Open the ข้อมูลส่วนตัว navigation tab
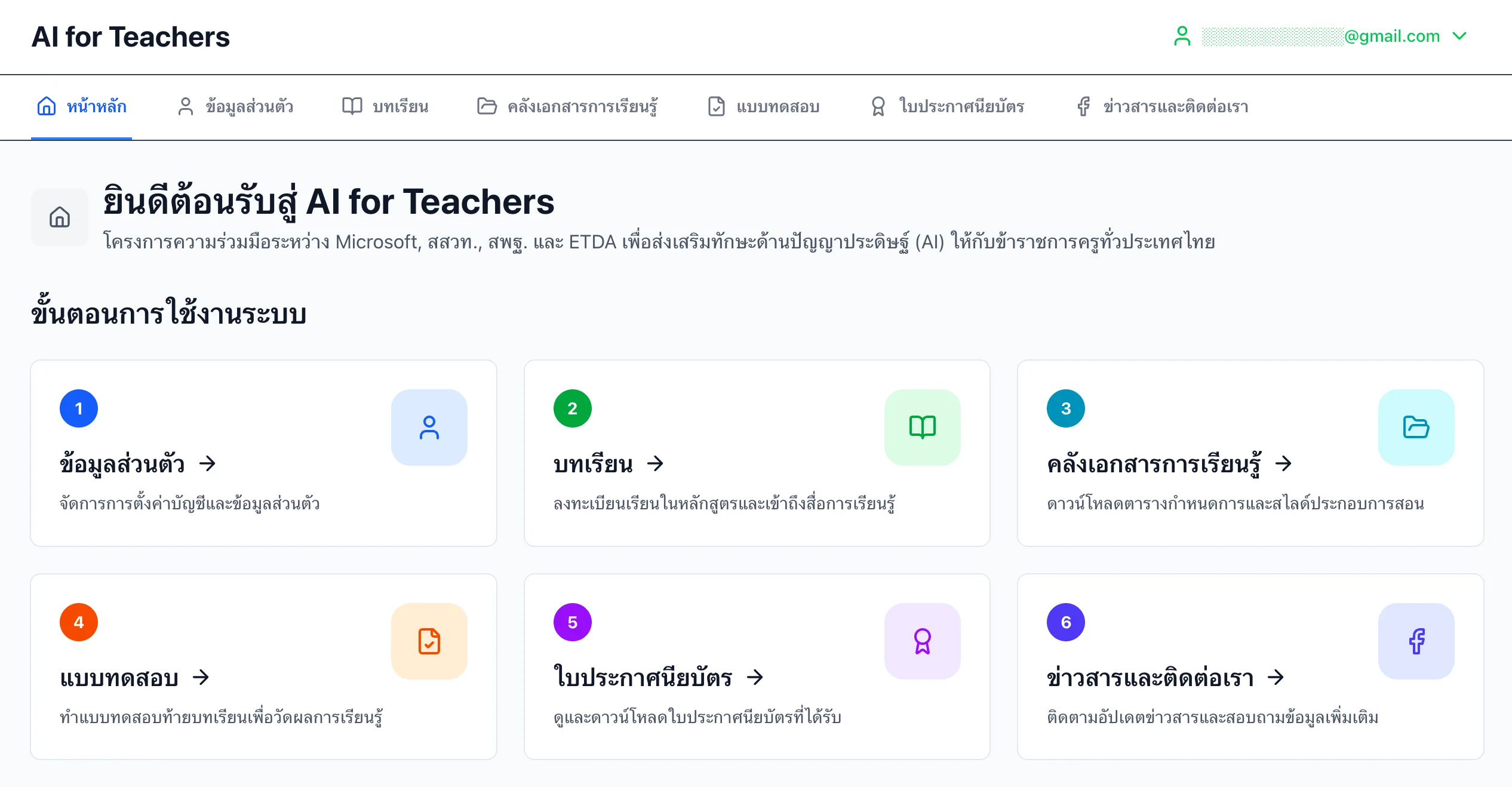The width and height of the screenshot is (1512, 787). pyautogui.click(x=236, y=107)
